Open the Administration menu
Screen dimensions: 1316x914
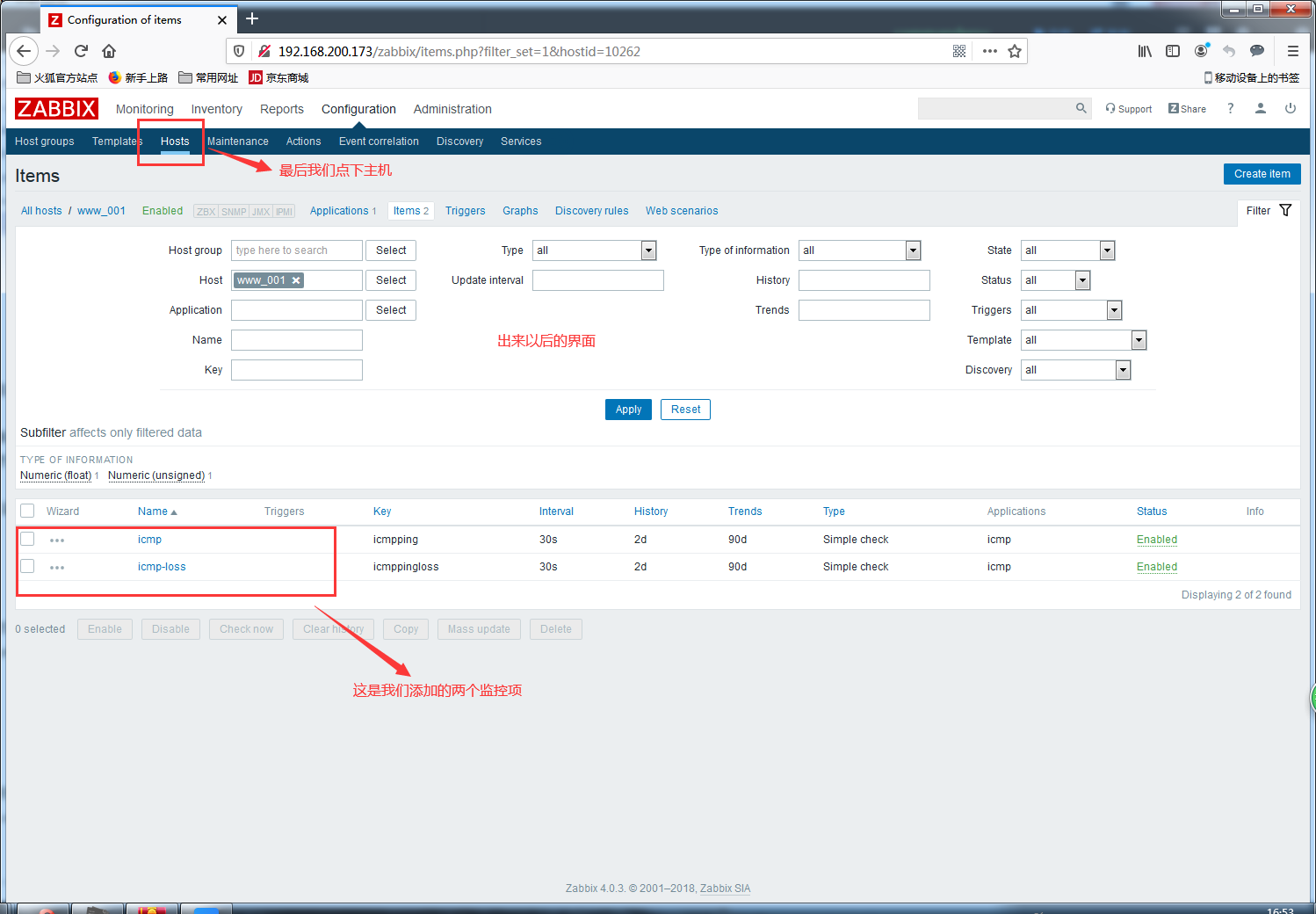pos(452,109)
